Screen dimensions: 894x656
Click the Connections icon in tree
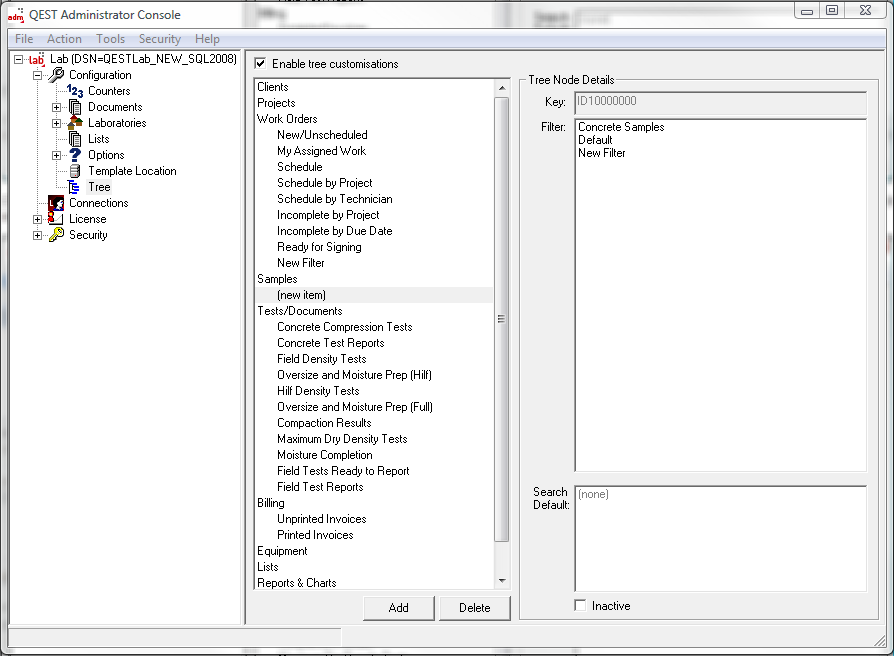pyautogui.click(x=56, y=203)
